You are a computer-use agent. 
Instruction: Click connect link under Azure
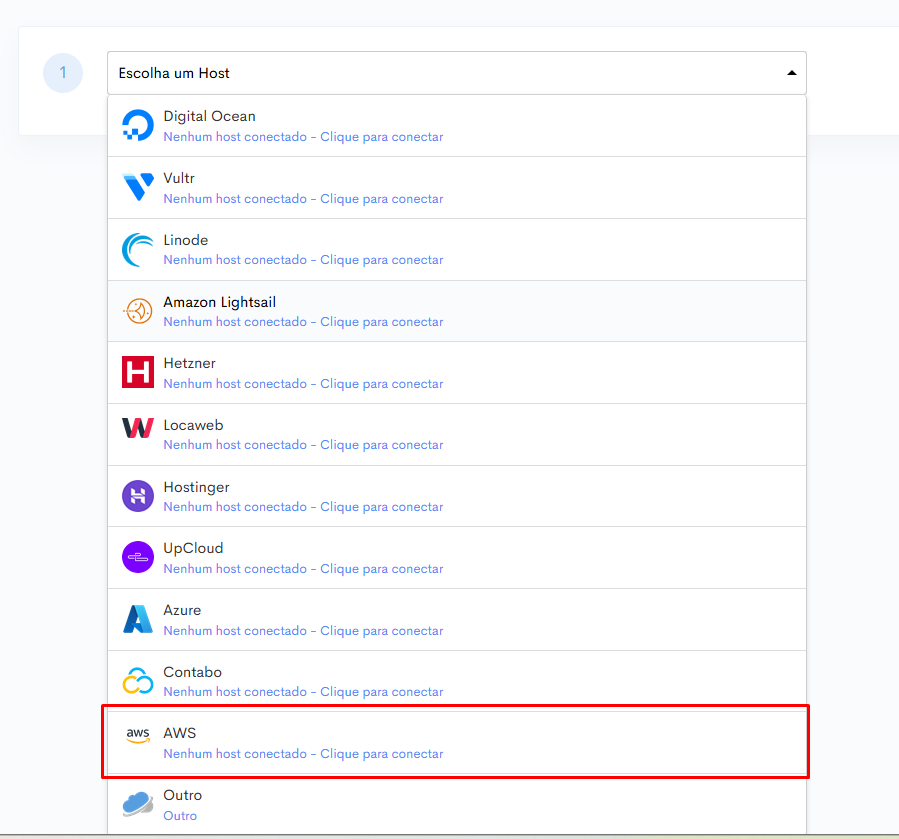tap(303, 631)
